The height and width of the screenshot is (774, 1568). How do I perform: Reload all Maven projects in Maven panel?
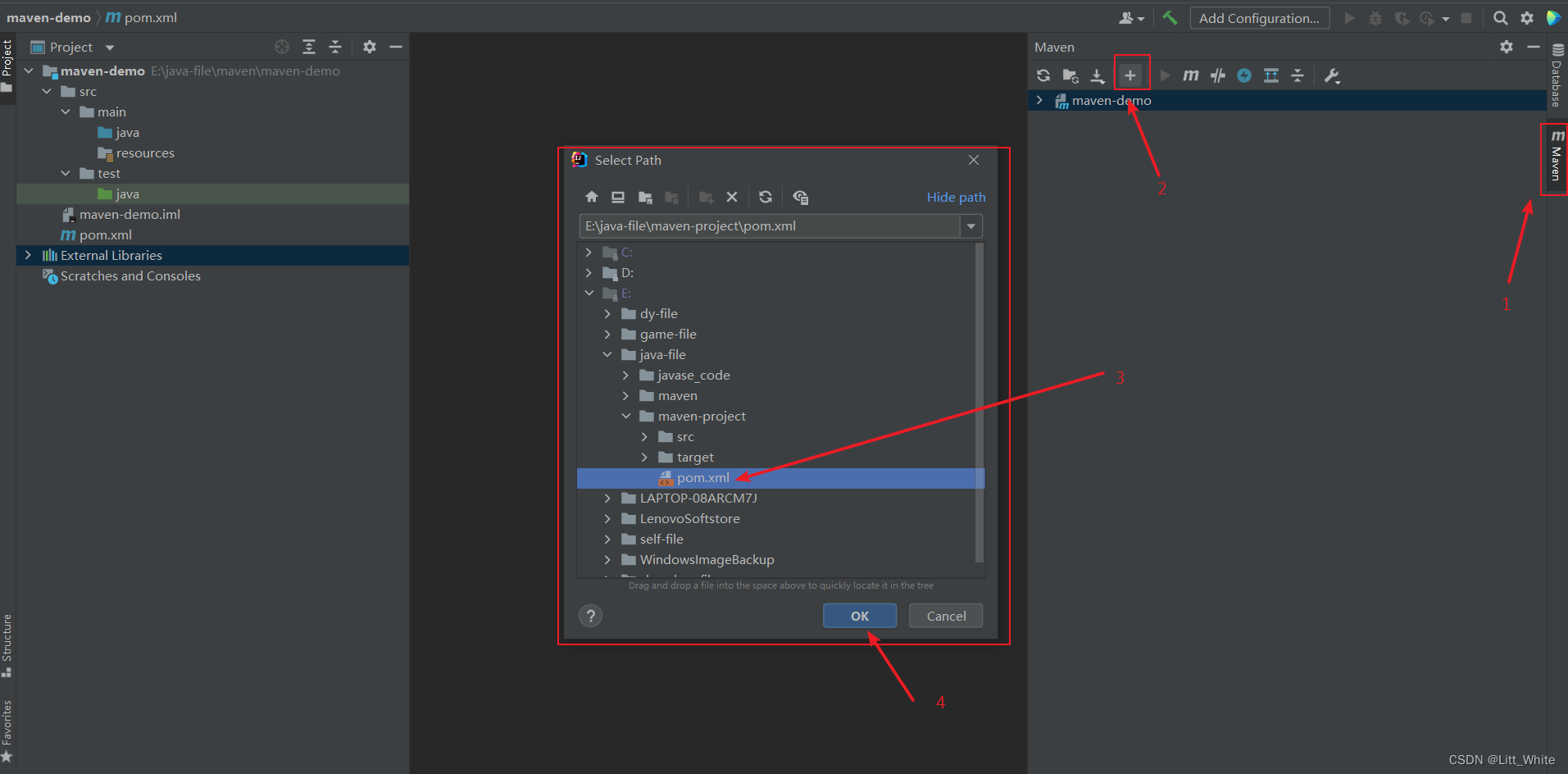[x=1043, y=75]
